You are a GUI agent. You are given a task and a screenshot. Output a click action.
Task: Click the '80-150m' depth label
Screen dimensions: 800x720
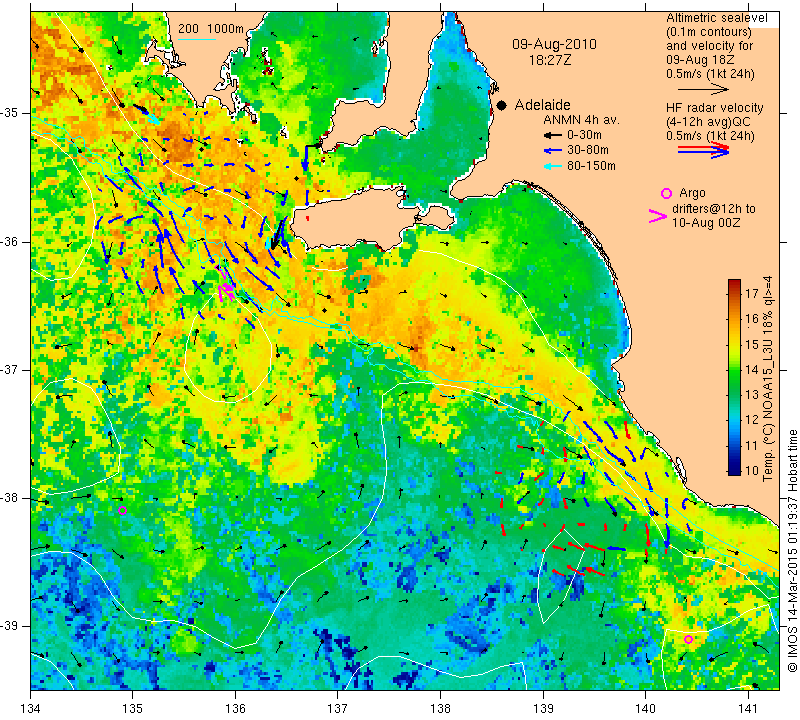(x=591, y=165)
